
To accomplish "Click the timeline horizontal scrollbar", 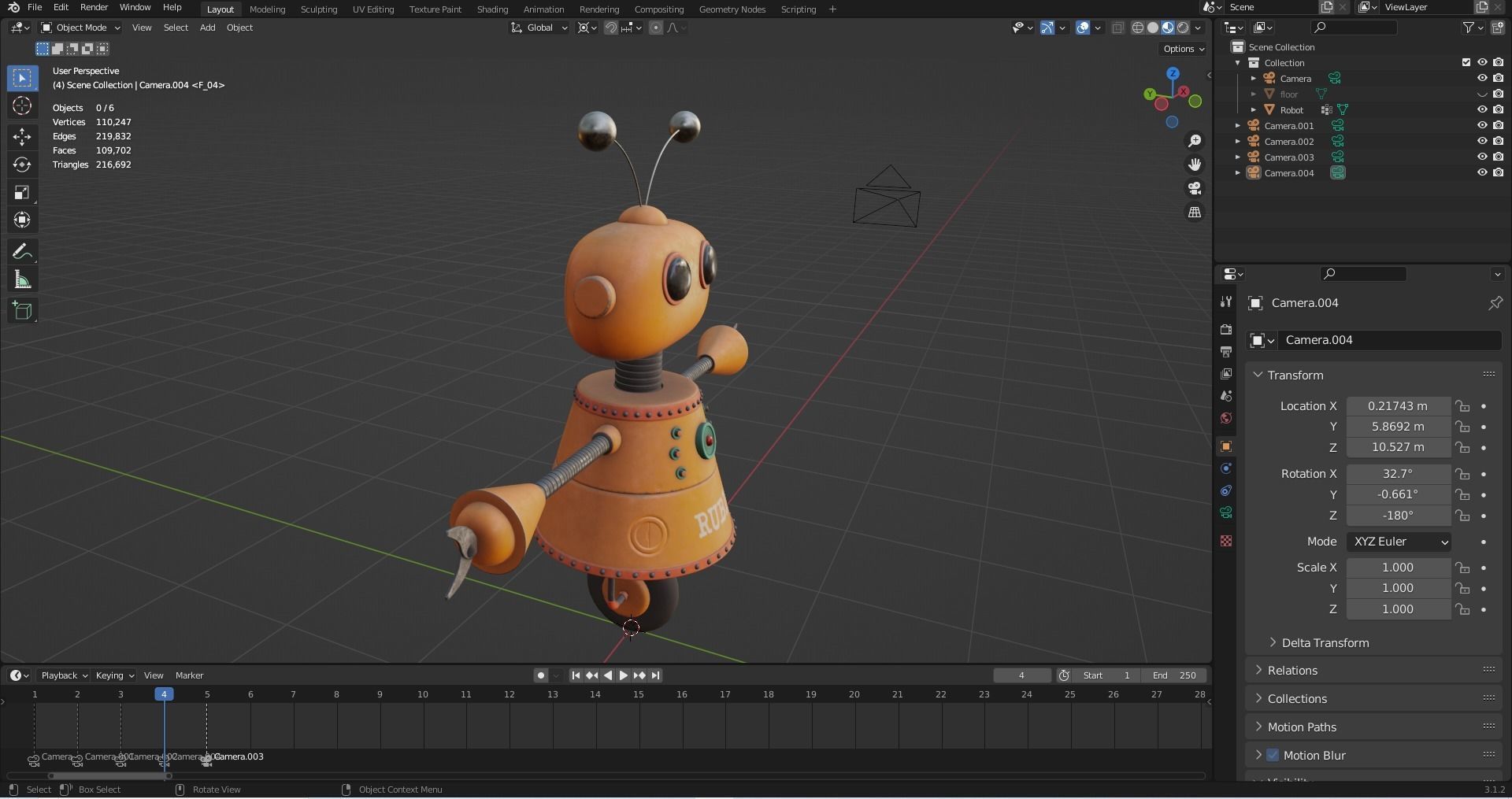I will (109, 776).
